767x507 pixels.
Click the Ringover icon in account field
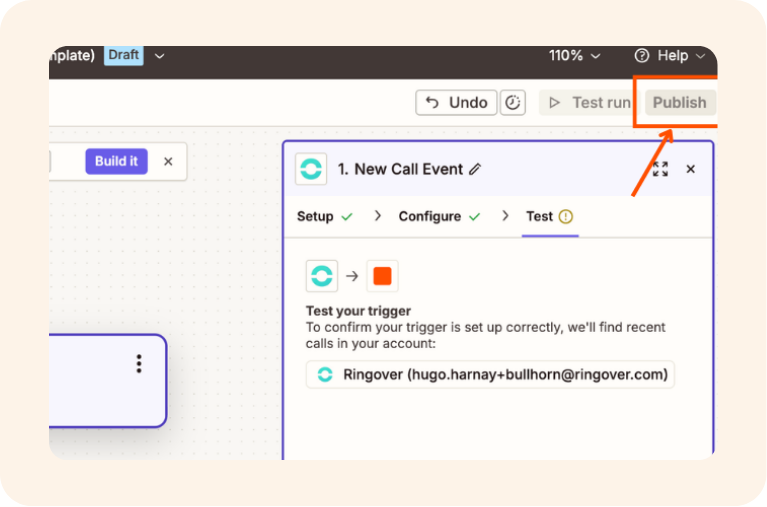pyautogui.click(x=325, y=375)
